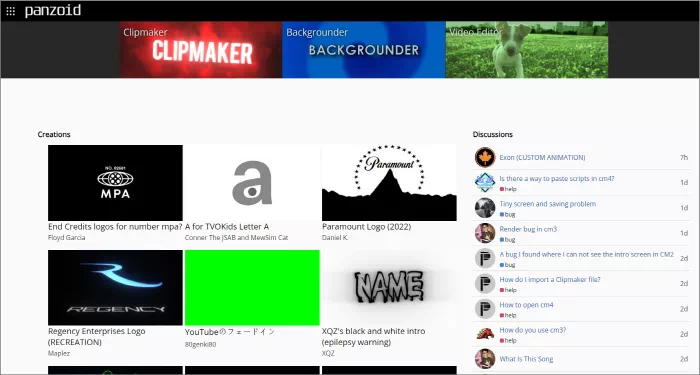Click the Discussions heading
Viewport: 700px width, 375px height.
click(493, 134)
